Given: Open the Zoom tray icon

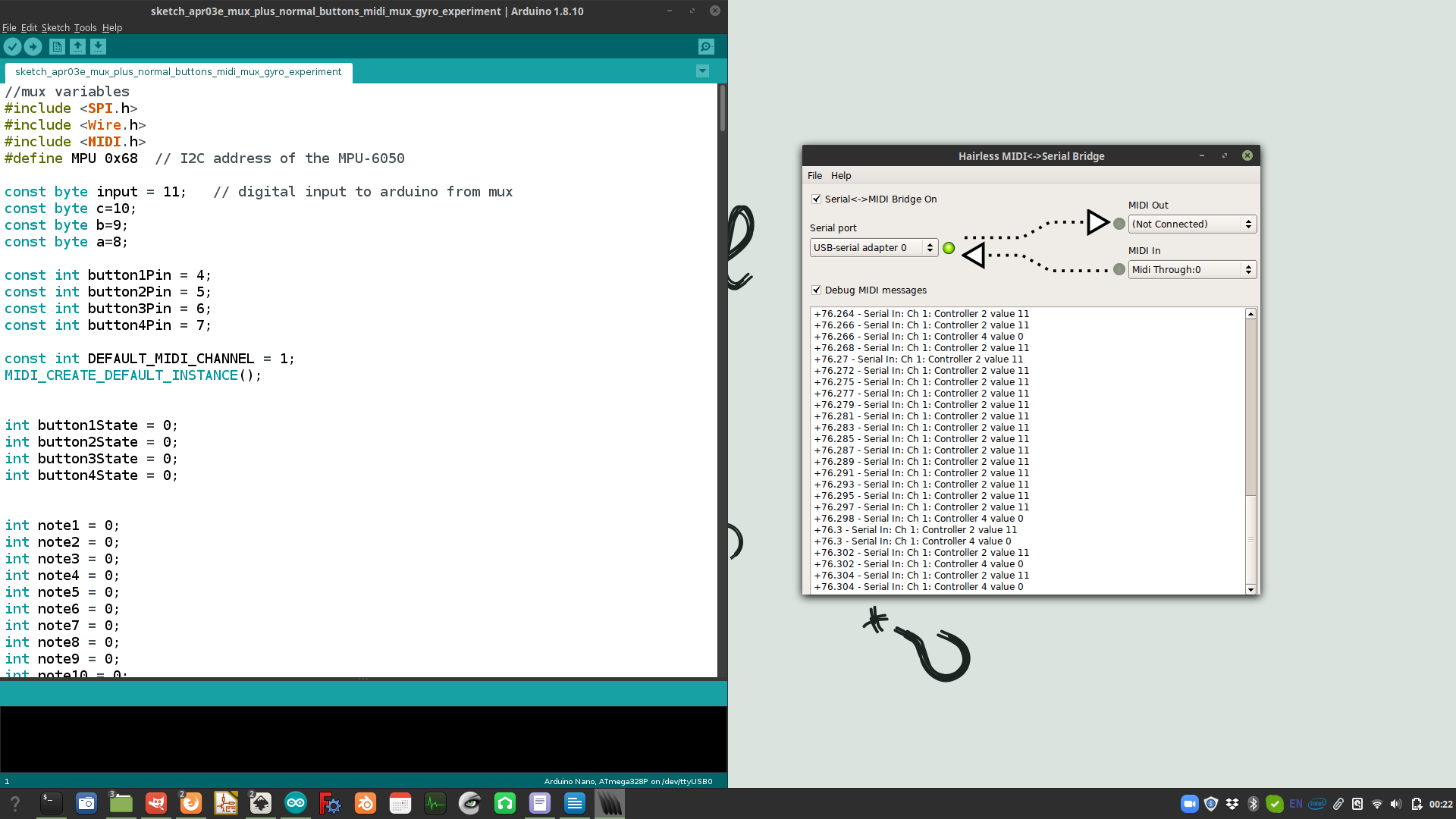Looking at the screenshot, I should 1189,804.
